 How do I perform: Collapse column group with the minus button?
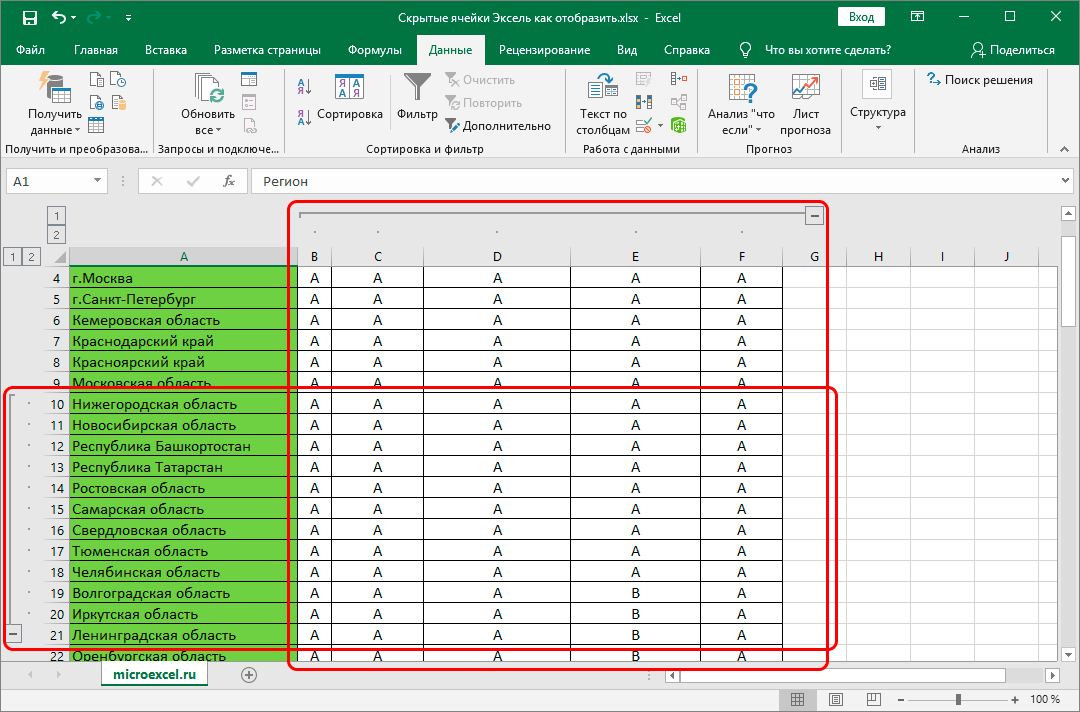click(x=814, y=216)
